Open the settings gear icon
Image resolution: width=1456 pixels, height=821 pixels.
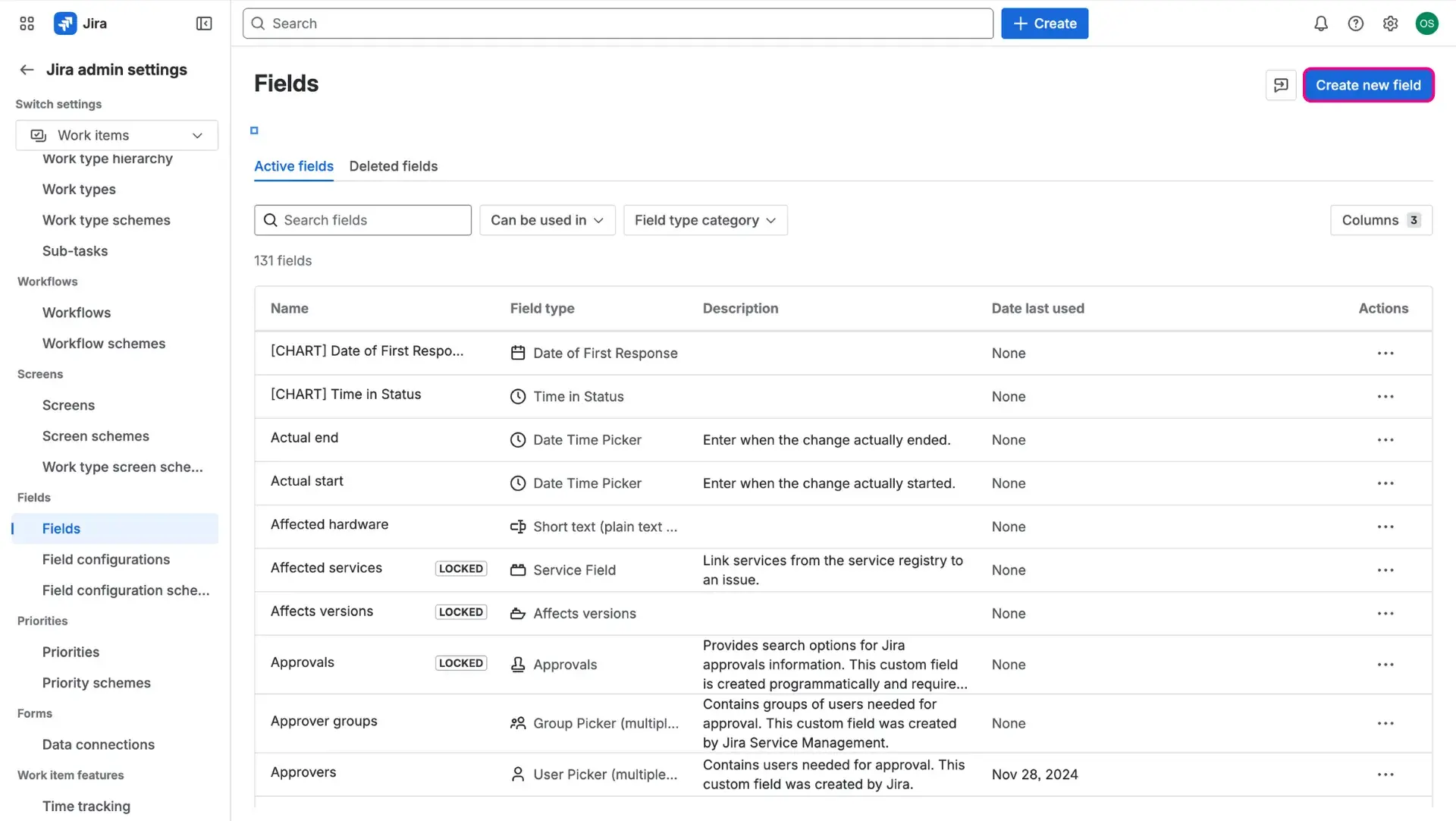point(1390,24)
